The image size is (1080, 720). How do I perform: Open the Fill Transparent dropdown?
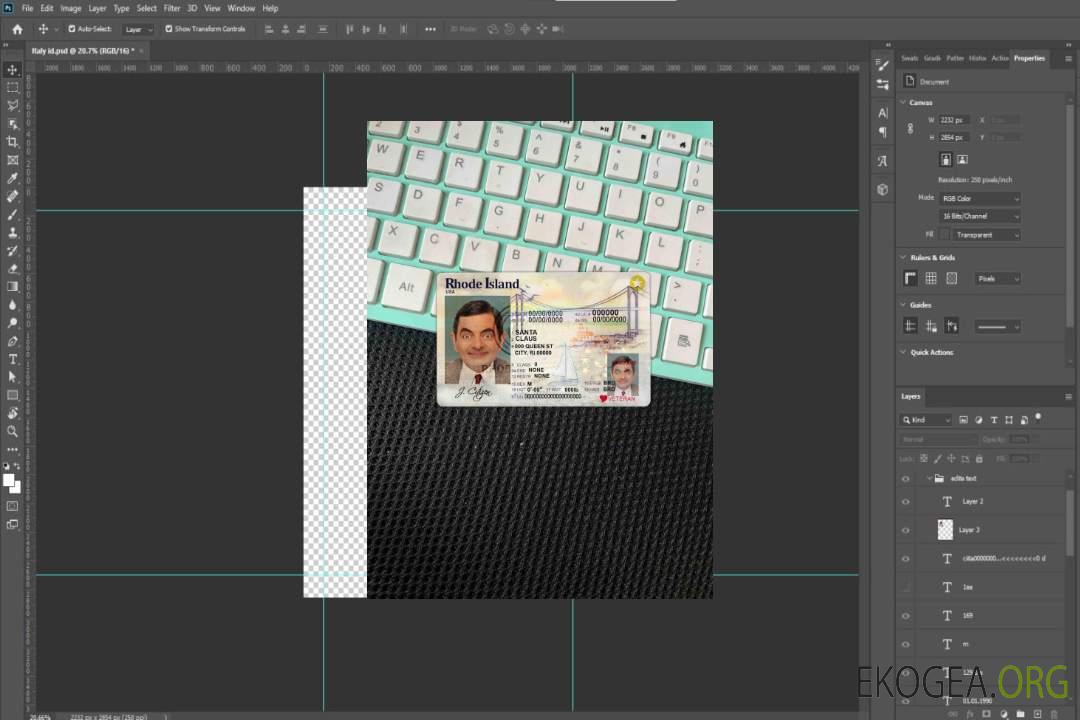pyautogui.click(x=987, y=235)
